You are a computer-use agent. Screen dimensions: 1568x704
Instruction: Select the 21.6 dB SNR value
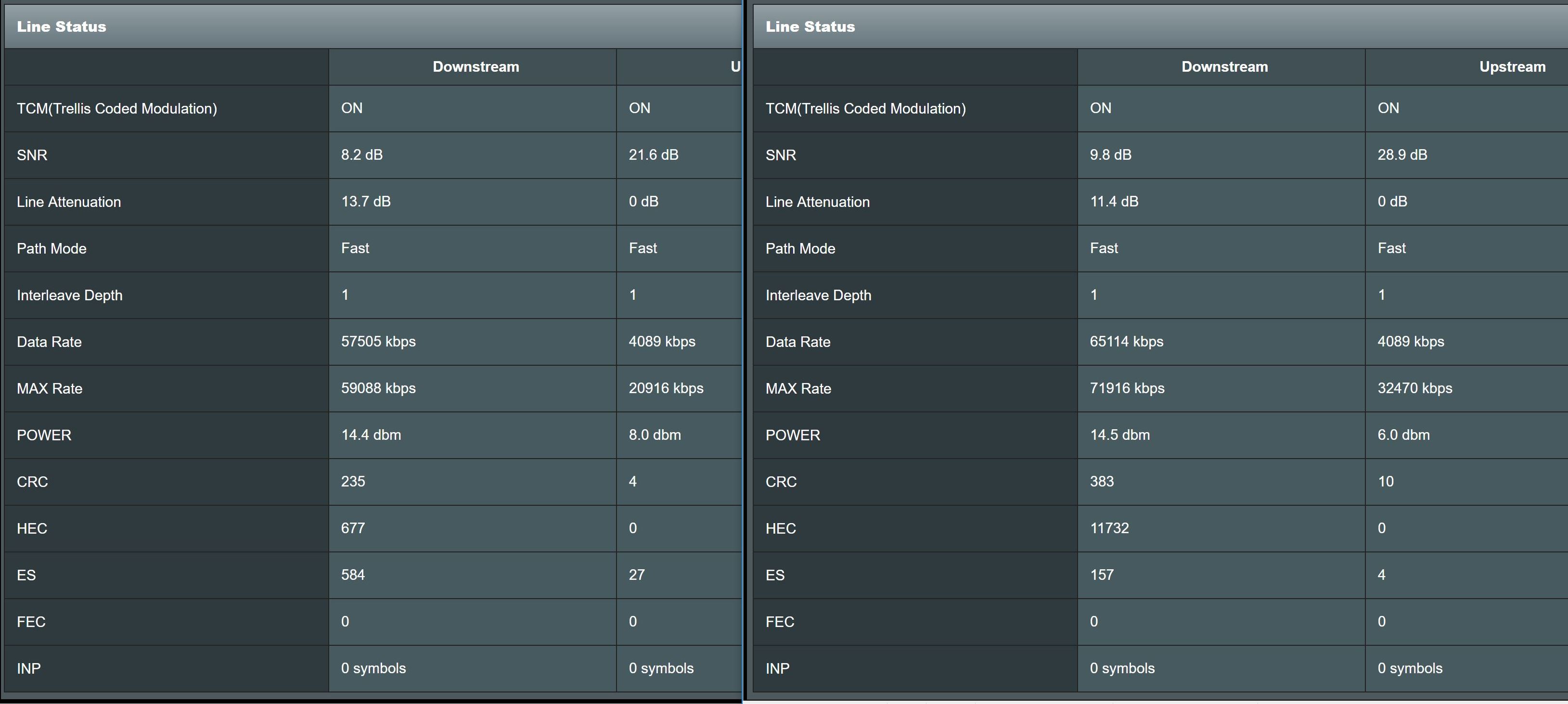click(653, 154)
